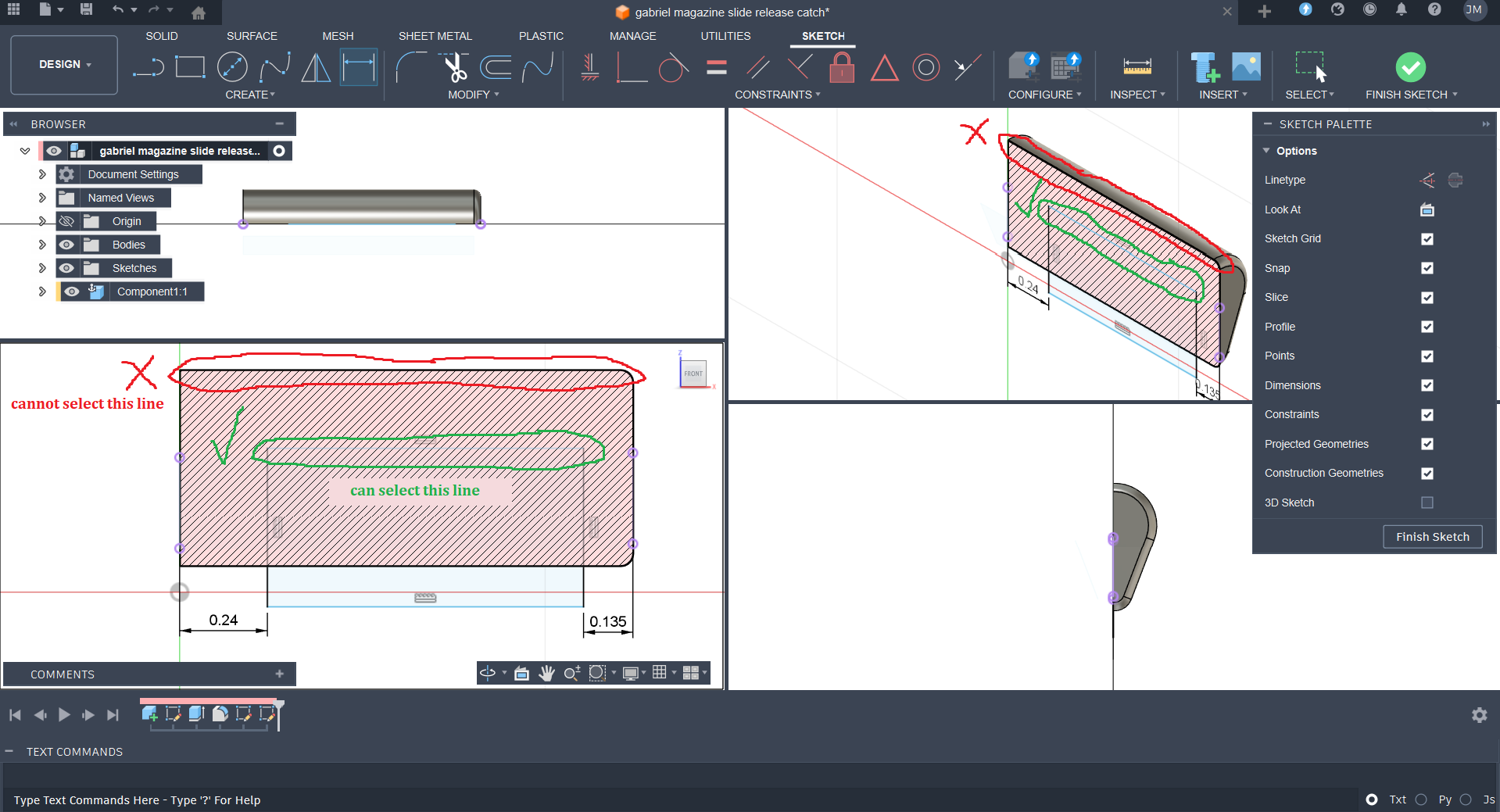Image resolution: width=1500 pixels, height=812 pixels.
Task: Select the Trim scissors tool
Action: [x=454, y=67]
